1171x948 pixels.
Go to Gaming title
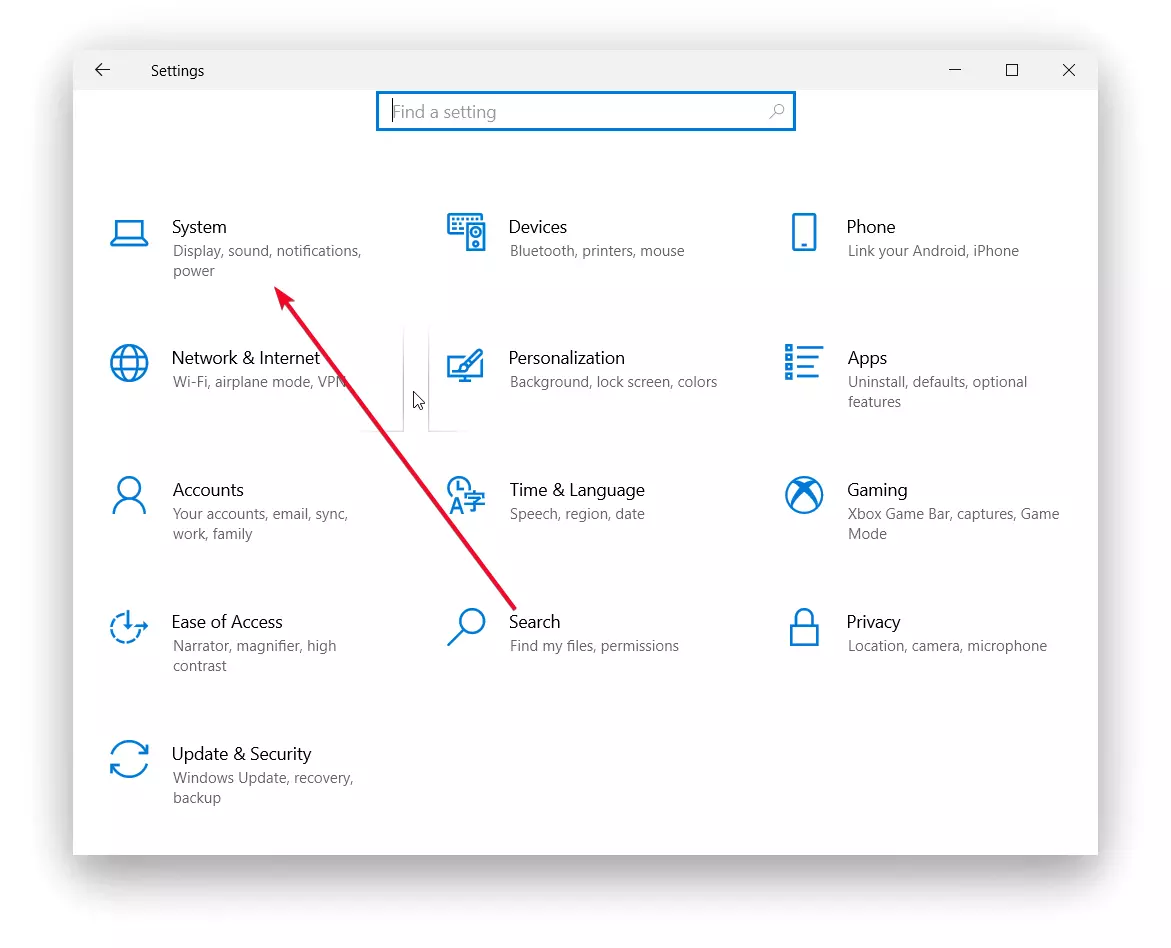point(877,491)
